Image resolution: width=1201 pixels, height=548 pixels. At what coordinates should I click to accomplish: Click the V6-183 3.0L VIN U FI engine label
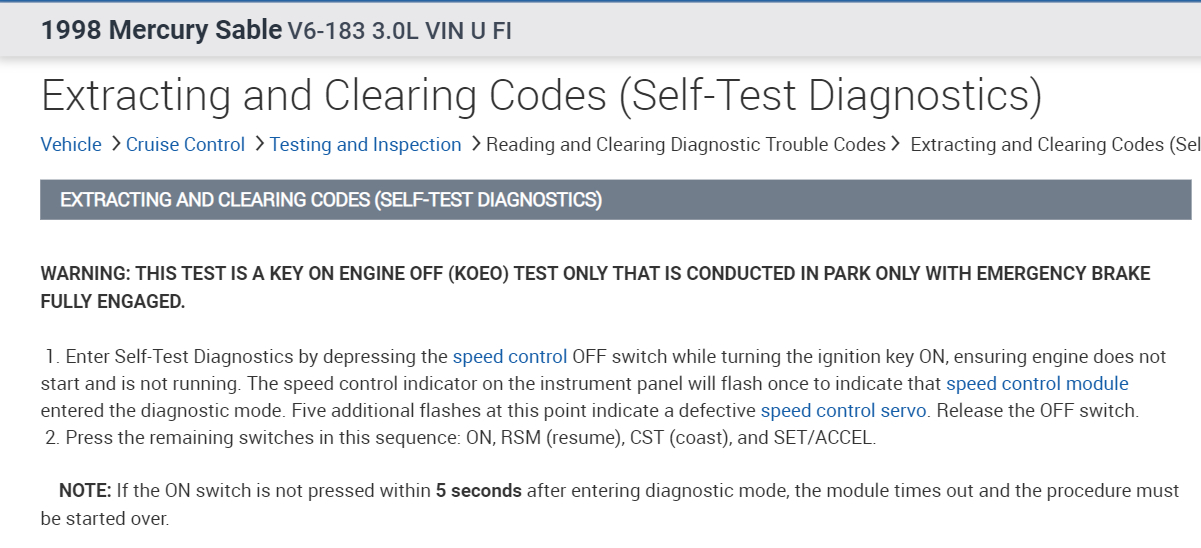[400, 31]
